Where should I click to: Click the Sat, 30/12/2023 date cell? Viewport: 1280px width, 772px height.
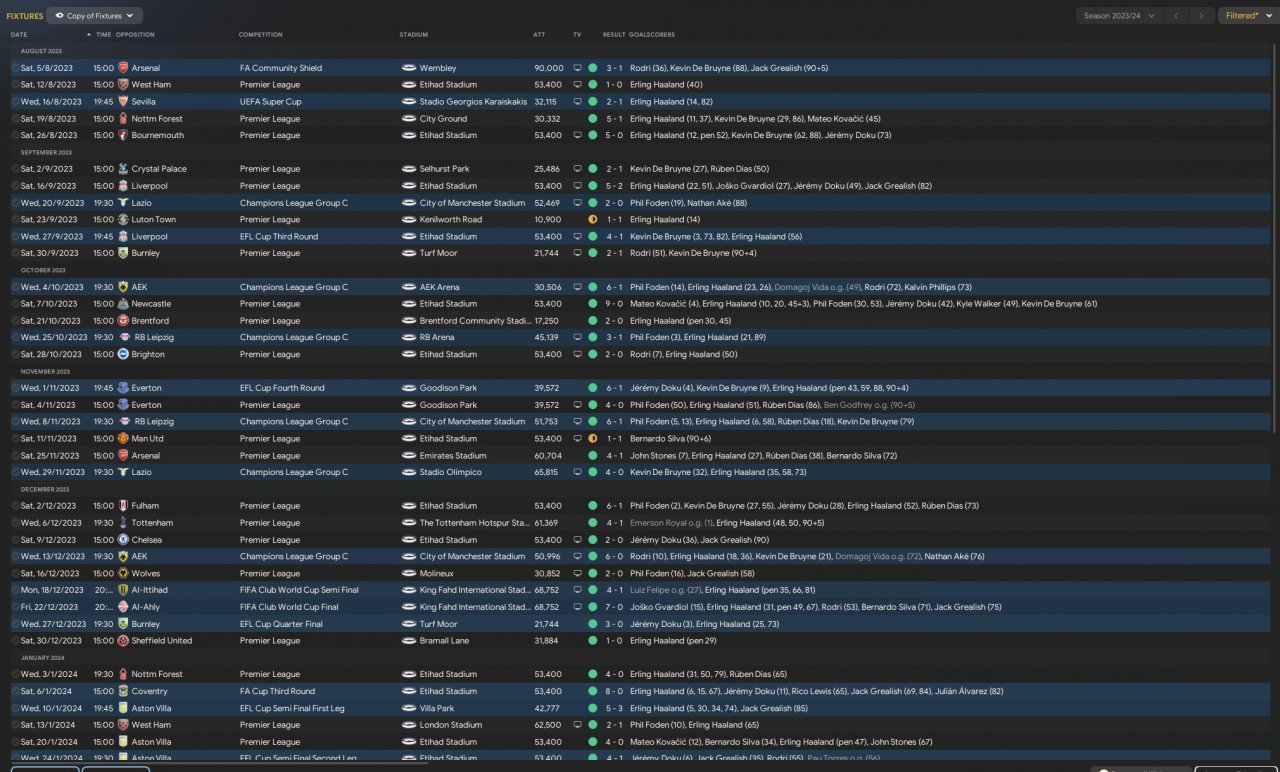pos(51,641)
